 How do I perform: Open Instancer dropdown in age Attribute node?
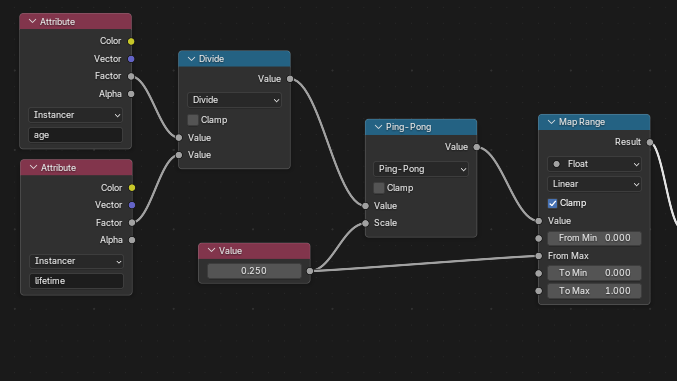click(x=76, y=115)
